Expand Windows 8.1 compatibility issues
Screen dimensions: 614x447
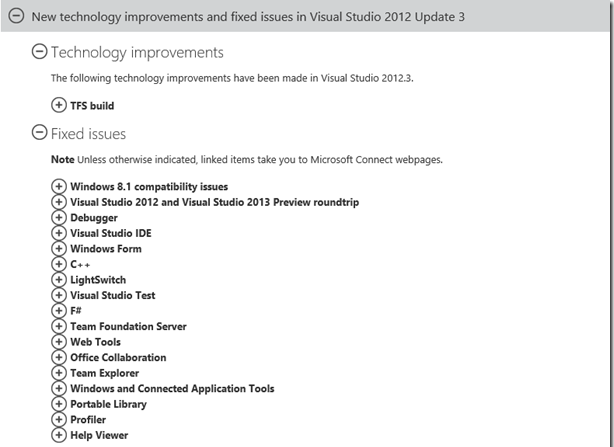59,186
